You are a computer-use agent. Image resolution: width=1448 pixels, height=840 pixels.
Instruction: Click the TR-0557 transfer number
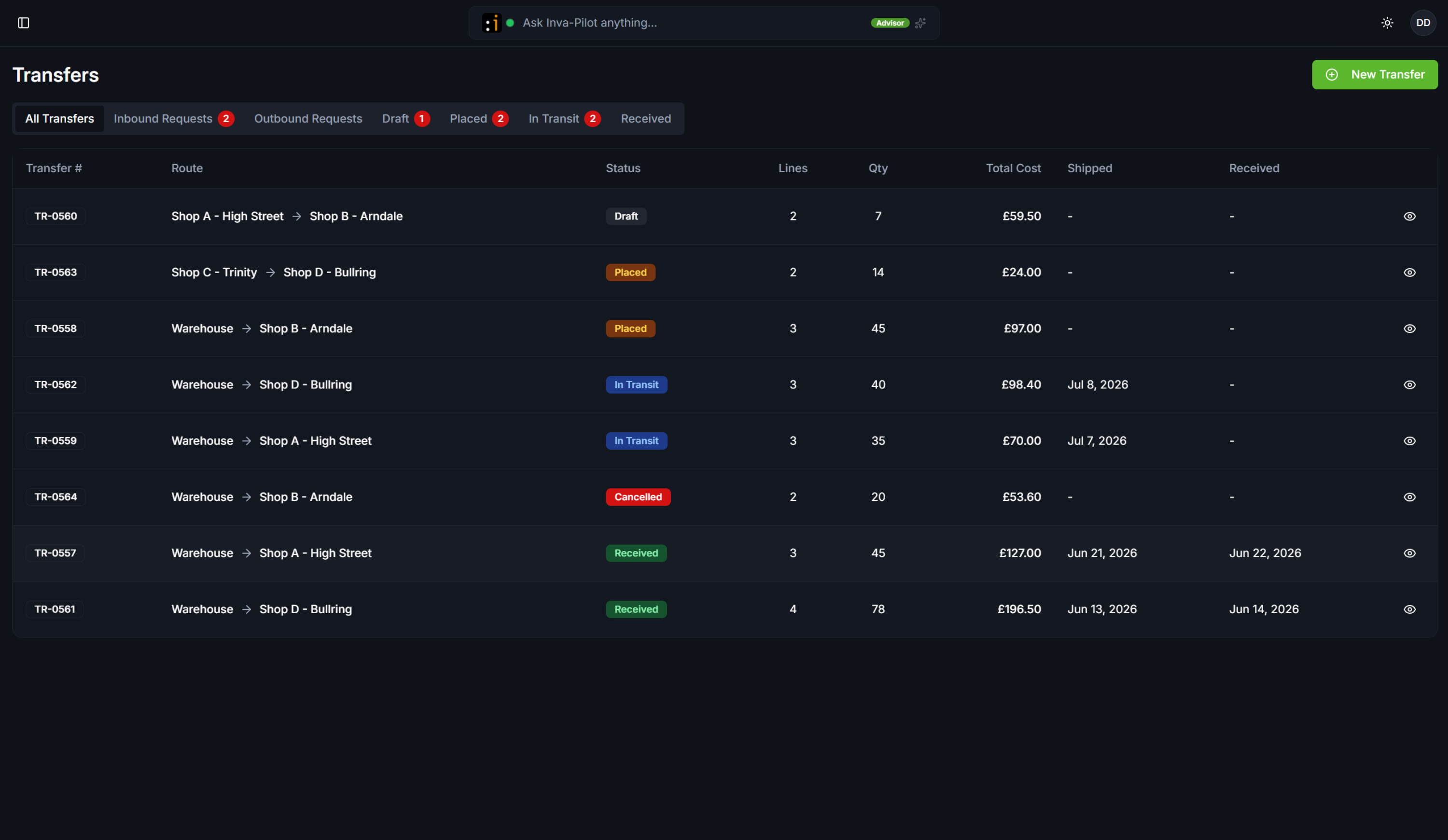tap(55, 553)
